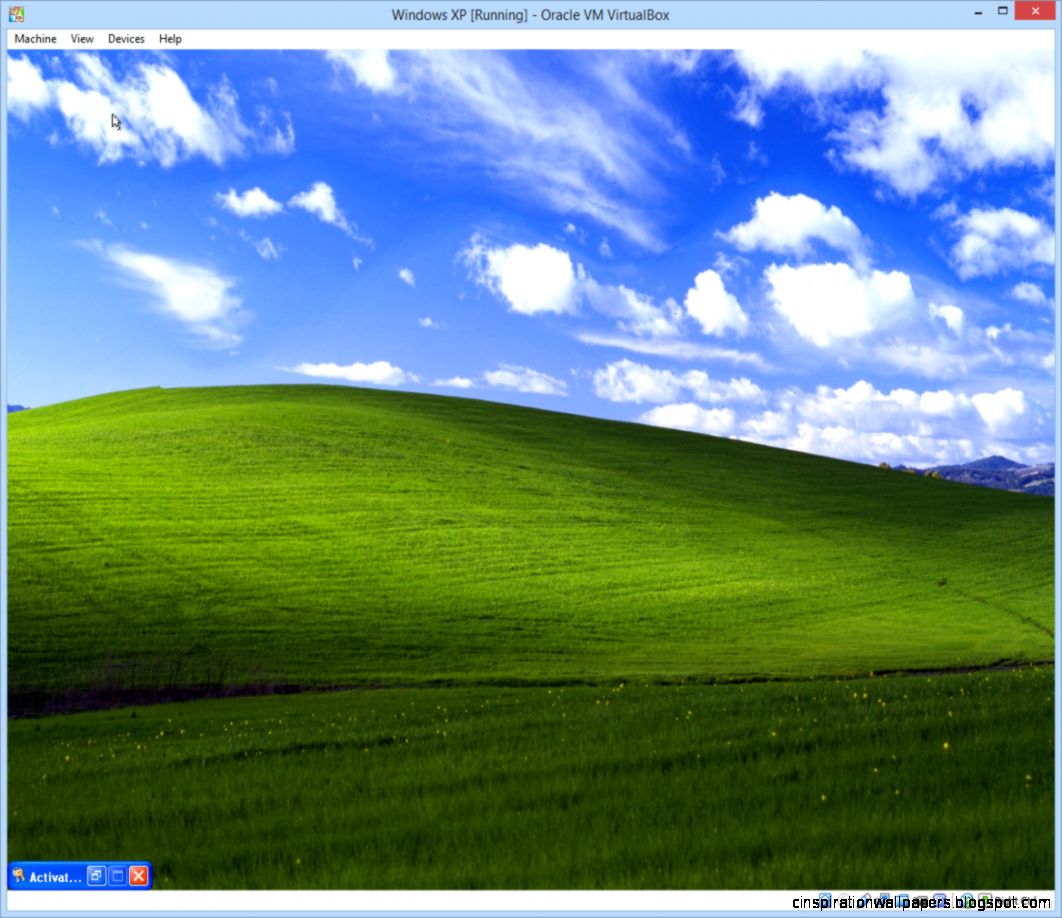Screen dimensions: 1062x918
Task: Click the keys icon on the Activate window
Action: pos(19,875)
